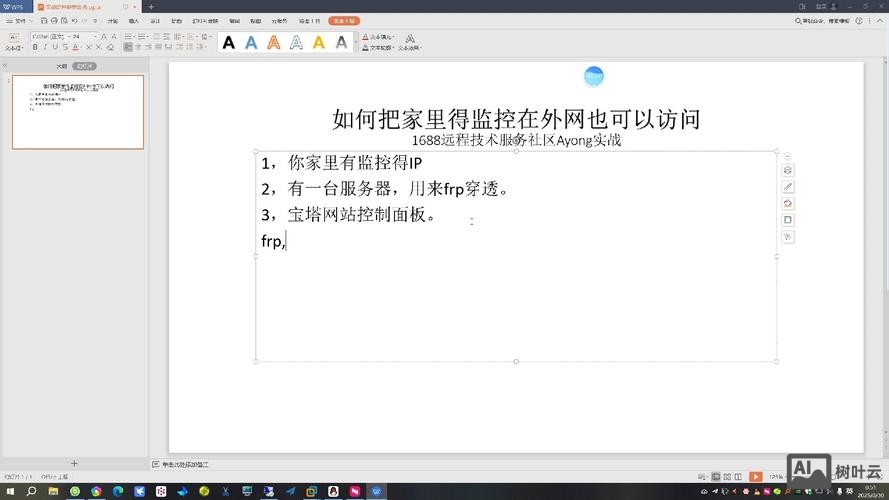
Task: Open Print Preview from quick access toolbar
Action: [x=64, y=21]
